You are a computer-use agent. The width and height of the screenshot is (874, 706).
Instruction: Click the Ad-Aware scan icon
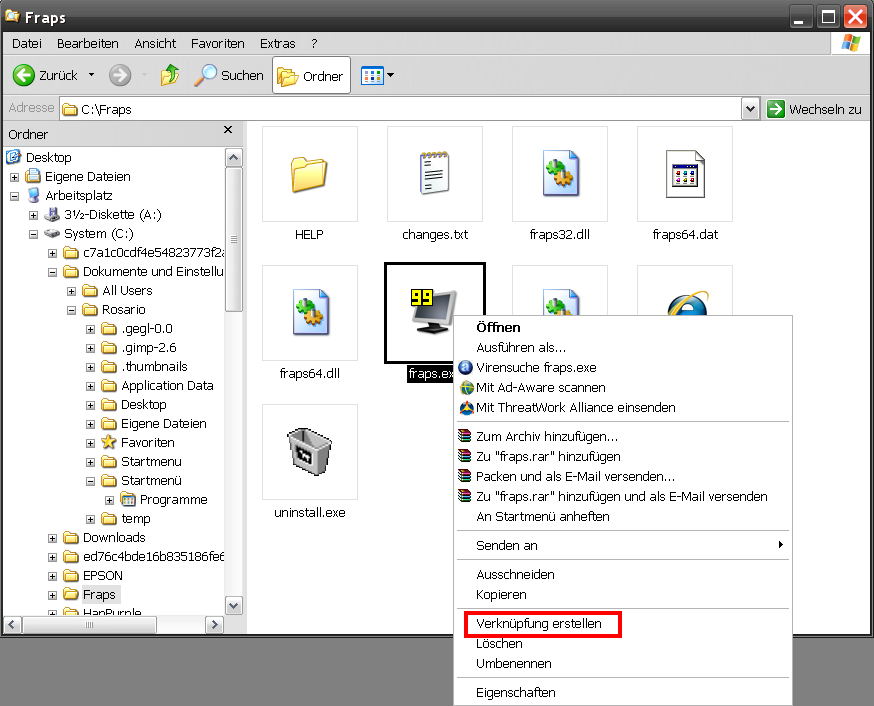(x=467, y=387)
